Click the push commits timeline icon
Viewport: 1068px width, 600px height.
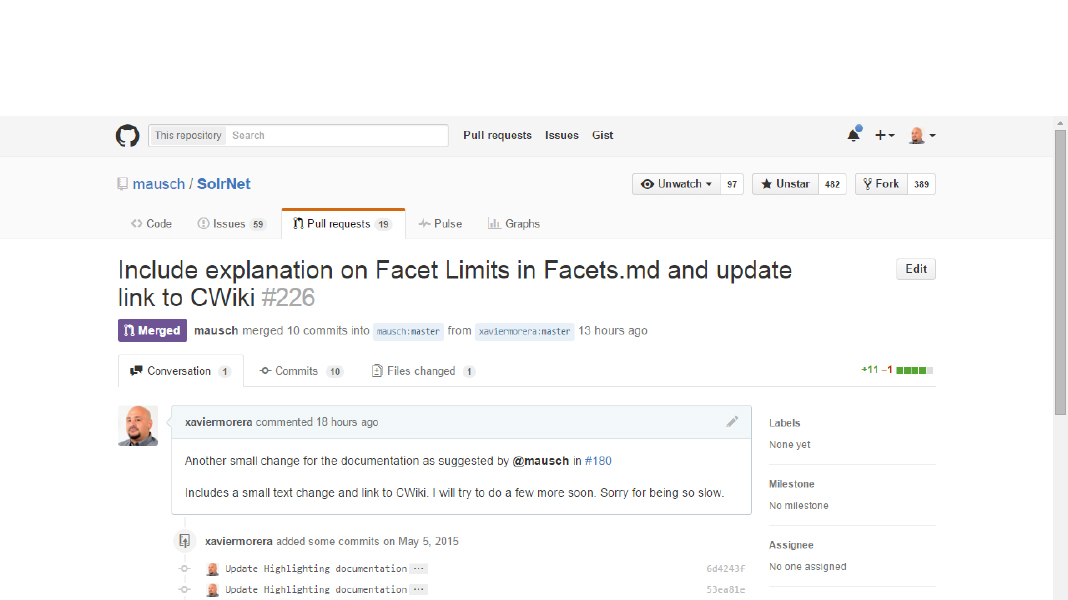pos(185,541)
